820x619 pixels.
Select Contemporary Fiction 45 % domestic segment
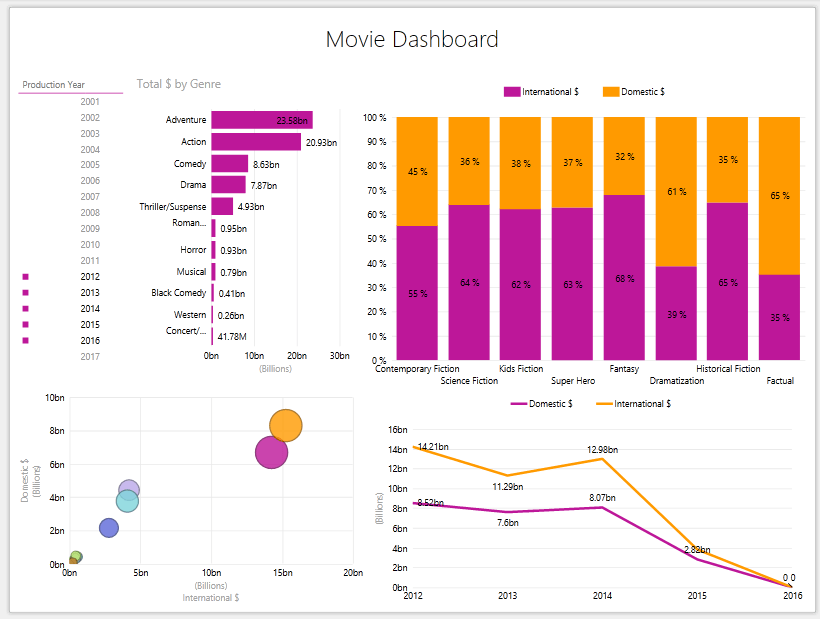[x=417, y=171]
